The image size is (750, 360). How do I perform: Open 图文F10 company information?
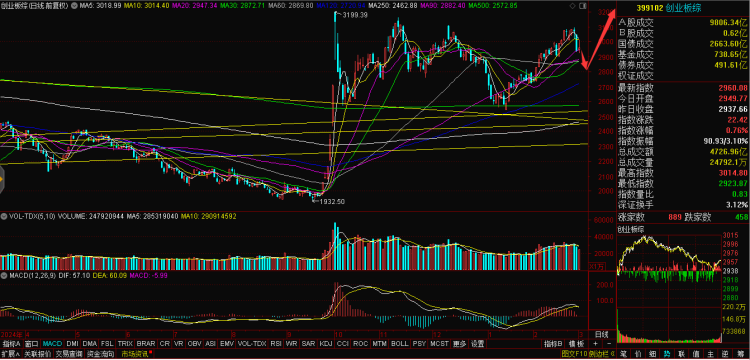pos(574,354)
